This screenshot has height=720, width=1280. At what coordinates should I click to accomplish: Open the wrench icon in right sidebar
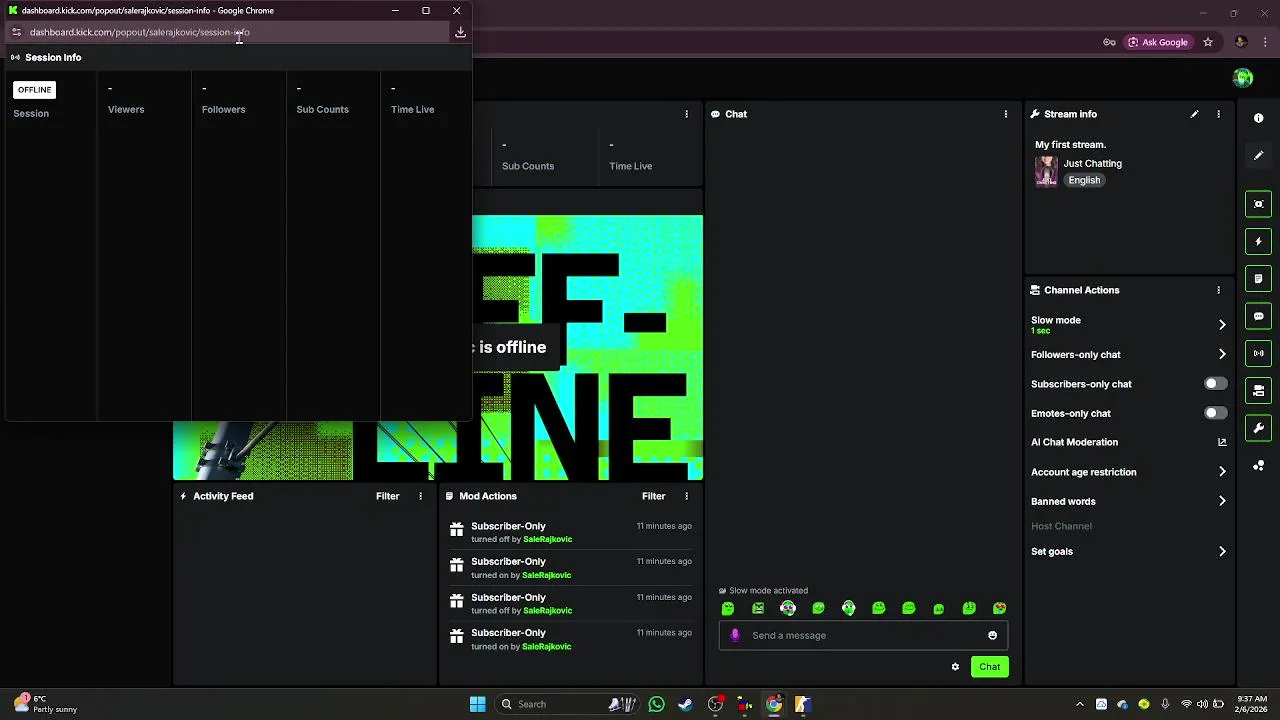pos(1258,428)
